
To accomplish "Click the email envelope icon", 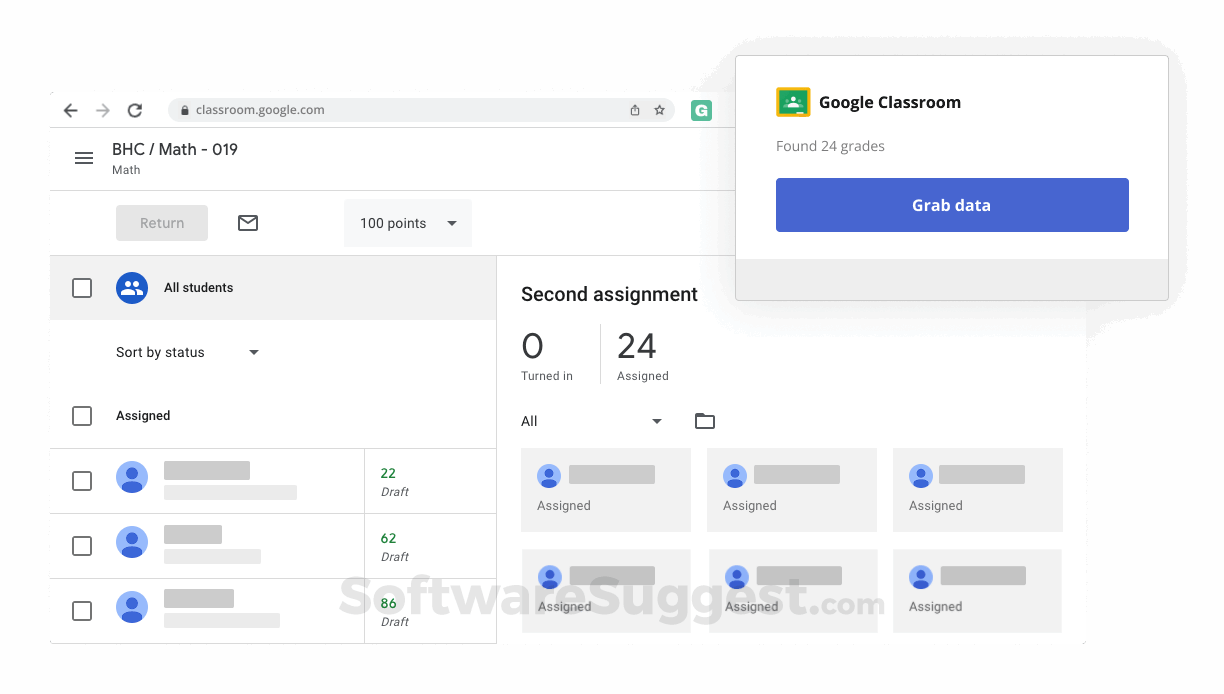I will pyautogui.click(x=248, y=223).
